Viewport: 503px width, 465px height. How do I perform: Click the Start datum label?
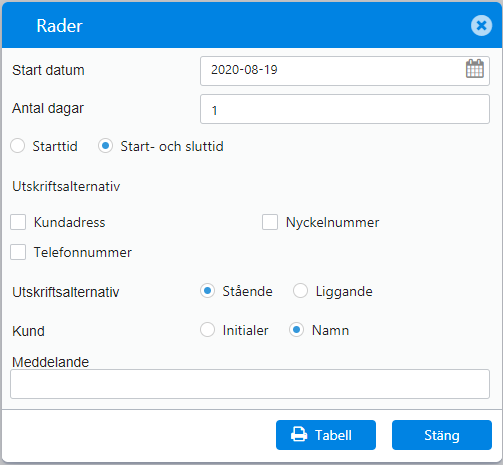pos(48,70)
